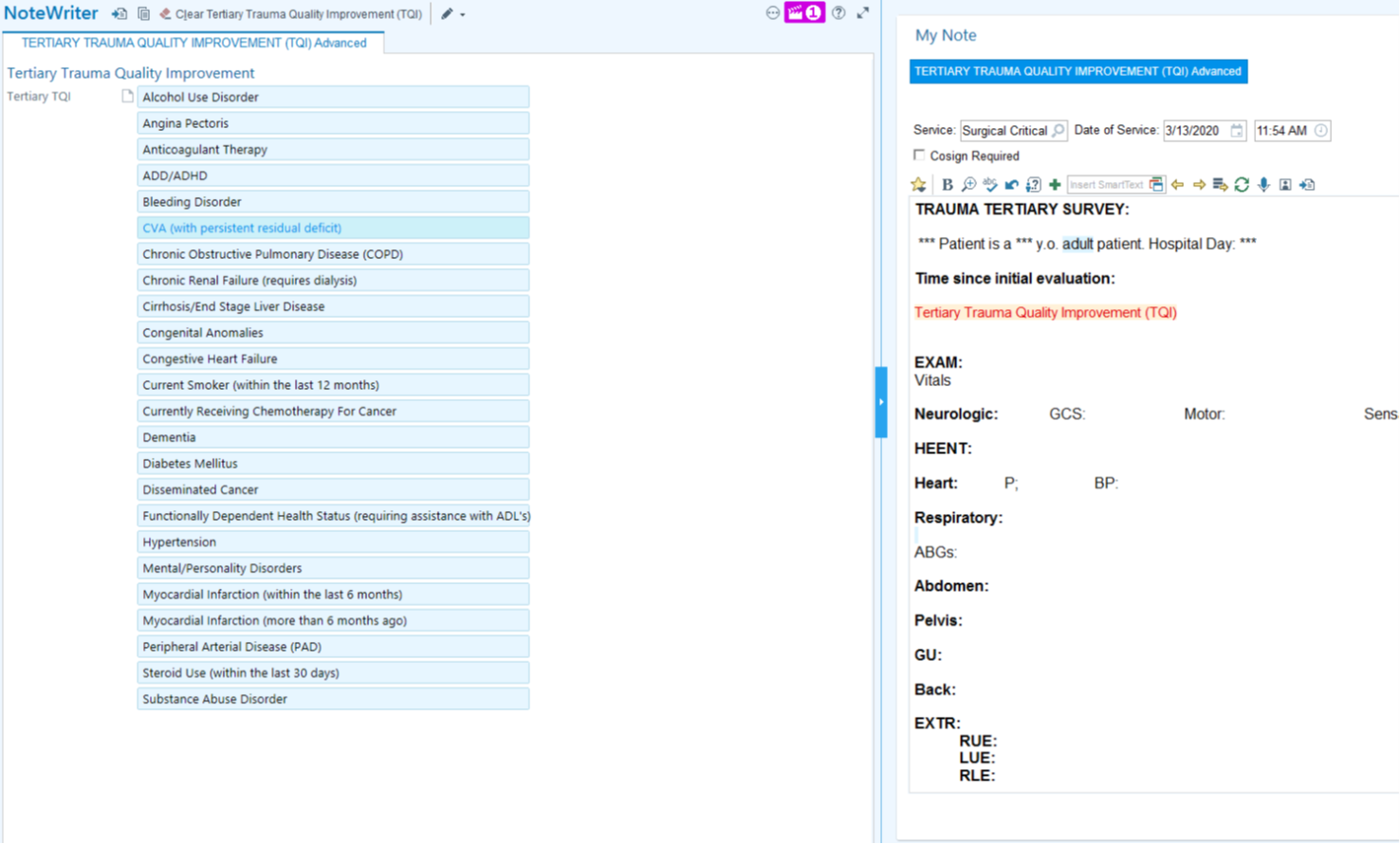Open the pencil tool dropdown arrow
Screen dimensions: 1400x844
(463, 15)
